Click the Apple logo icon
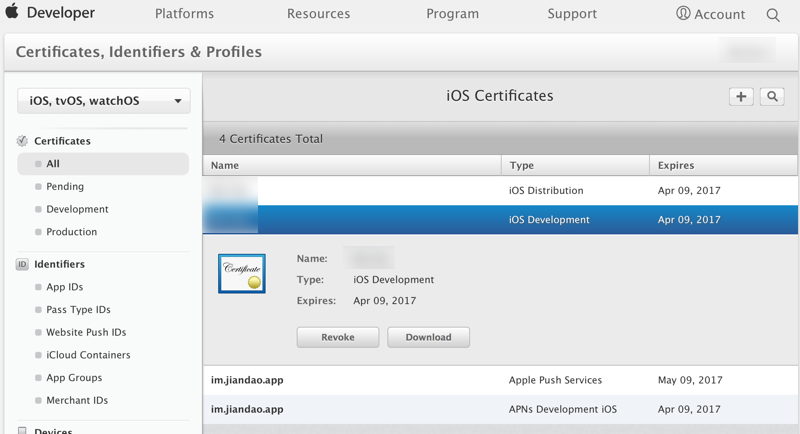Viewport: 800px width, 434px height. click(x=13, y=13)
